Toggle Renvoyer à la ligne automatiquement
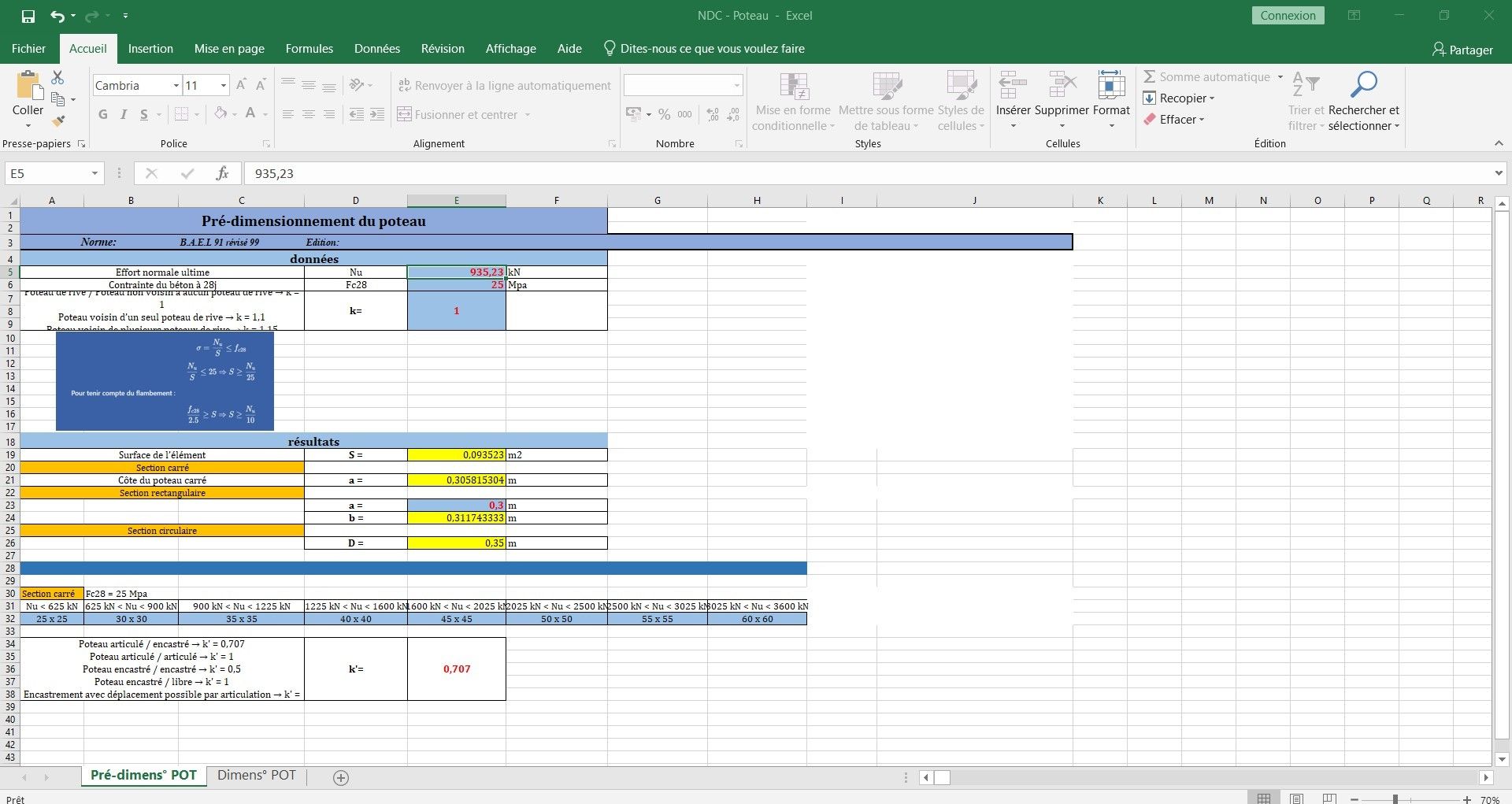The image size is (1512, 804). tap(504, 86)
